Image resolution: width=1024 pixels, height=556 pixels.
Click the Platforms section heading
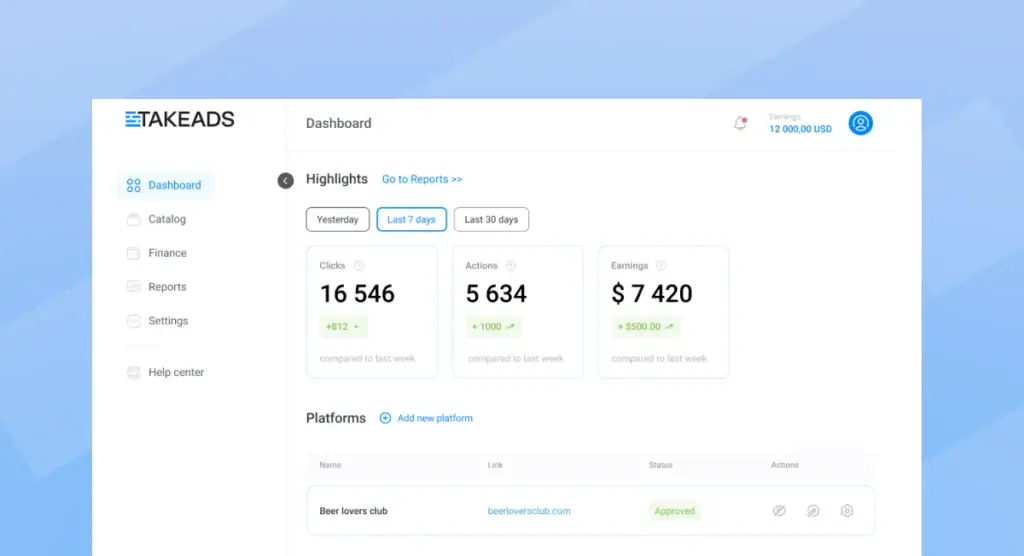336,418
